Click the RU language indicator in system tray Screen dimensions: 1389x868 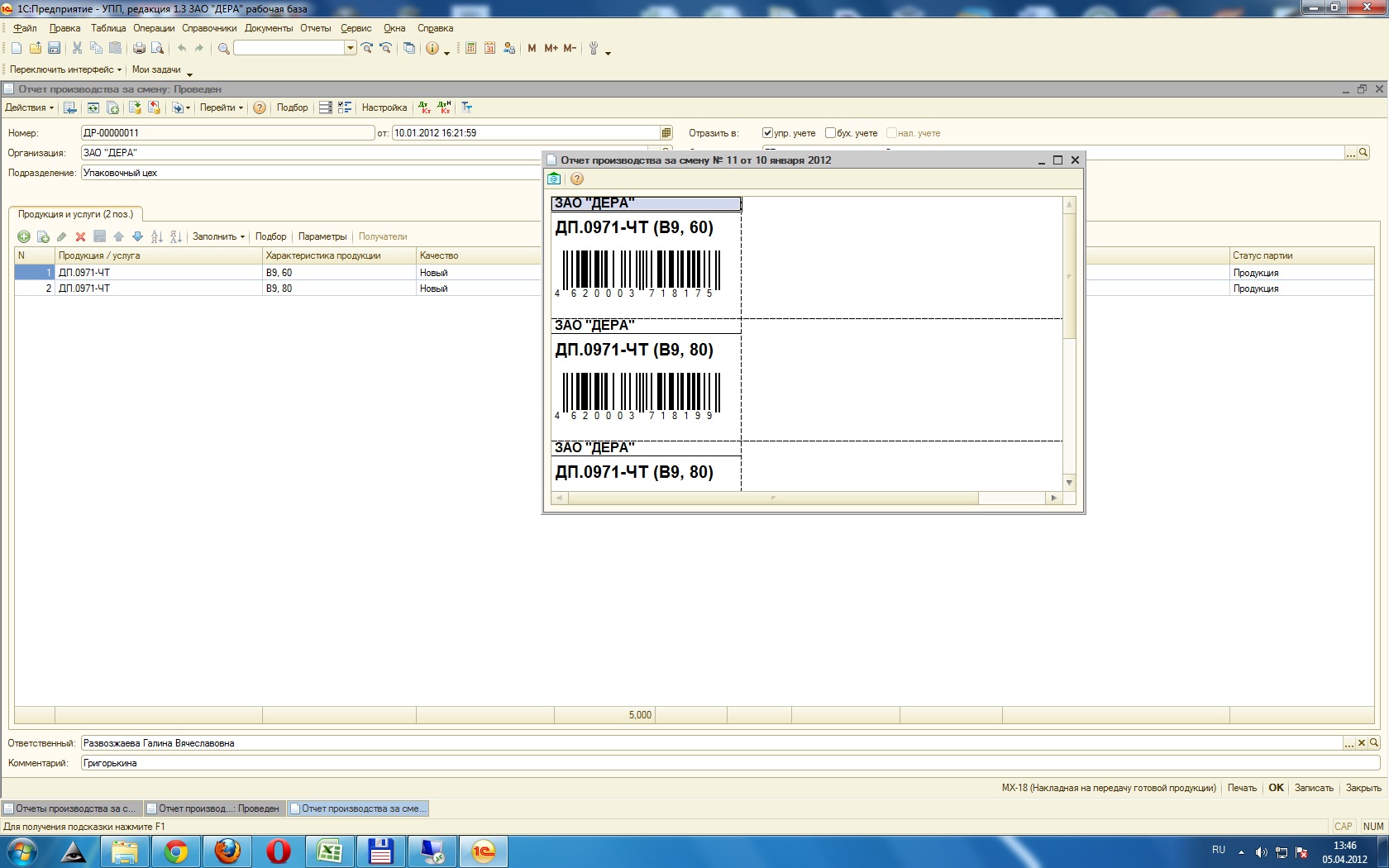pos(1218,850)
